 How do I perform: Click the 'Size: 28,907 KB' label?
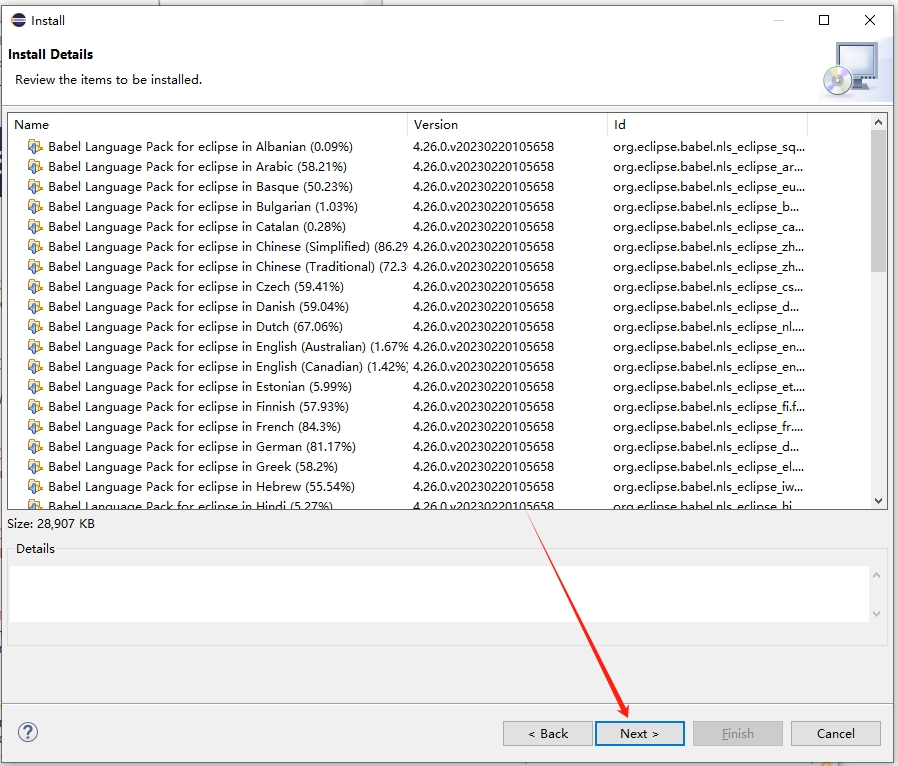(51, 524)
